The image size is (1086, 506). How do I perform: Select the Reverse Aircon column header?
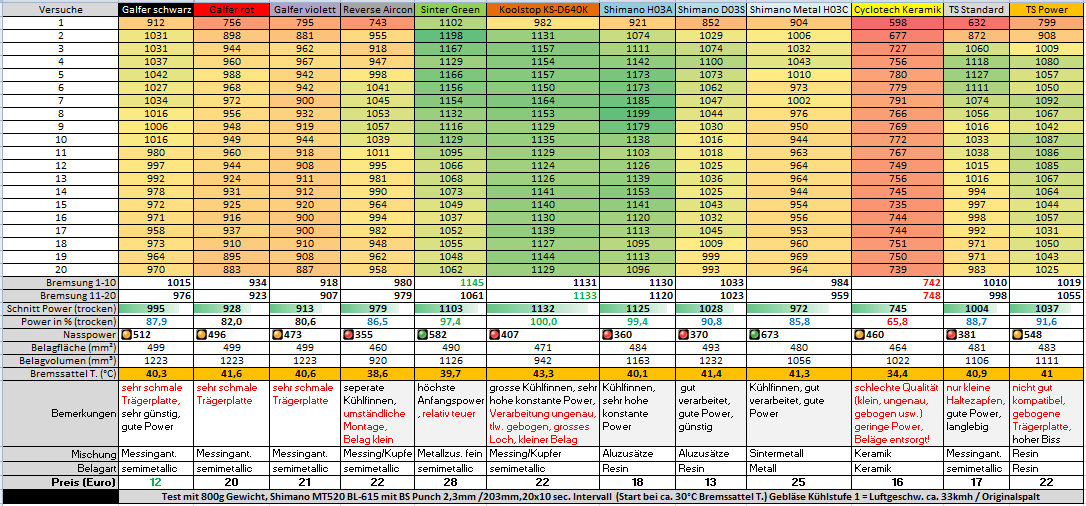pyautogui.click(x=377, y=10)
